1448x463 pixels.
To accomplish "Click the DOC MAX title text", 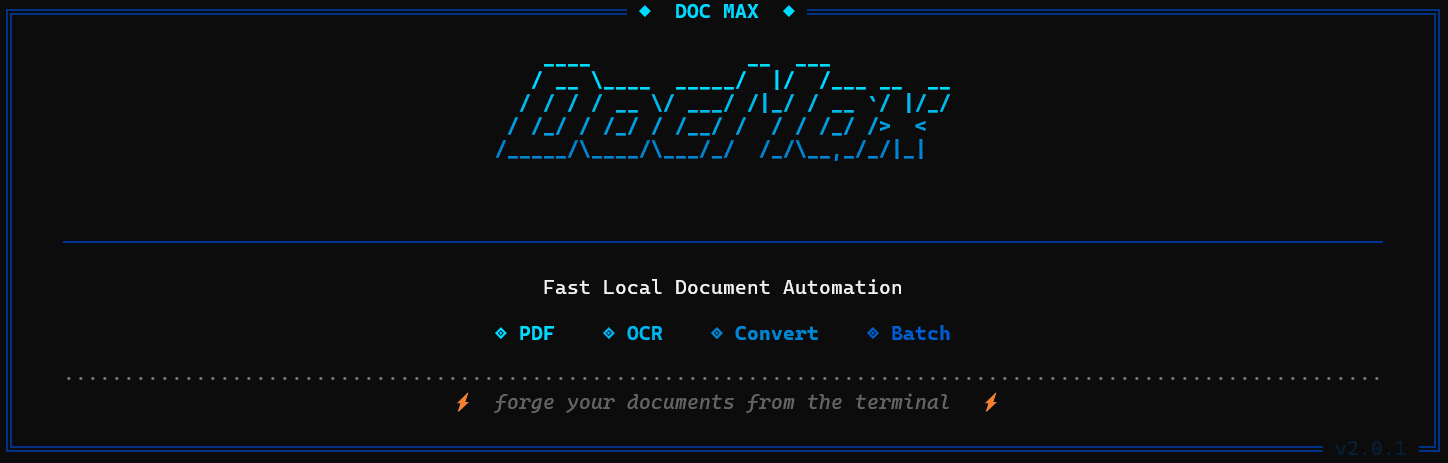I will pyautogui.click(x=716, y=12).
